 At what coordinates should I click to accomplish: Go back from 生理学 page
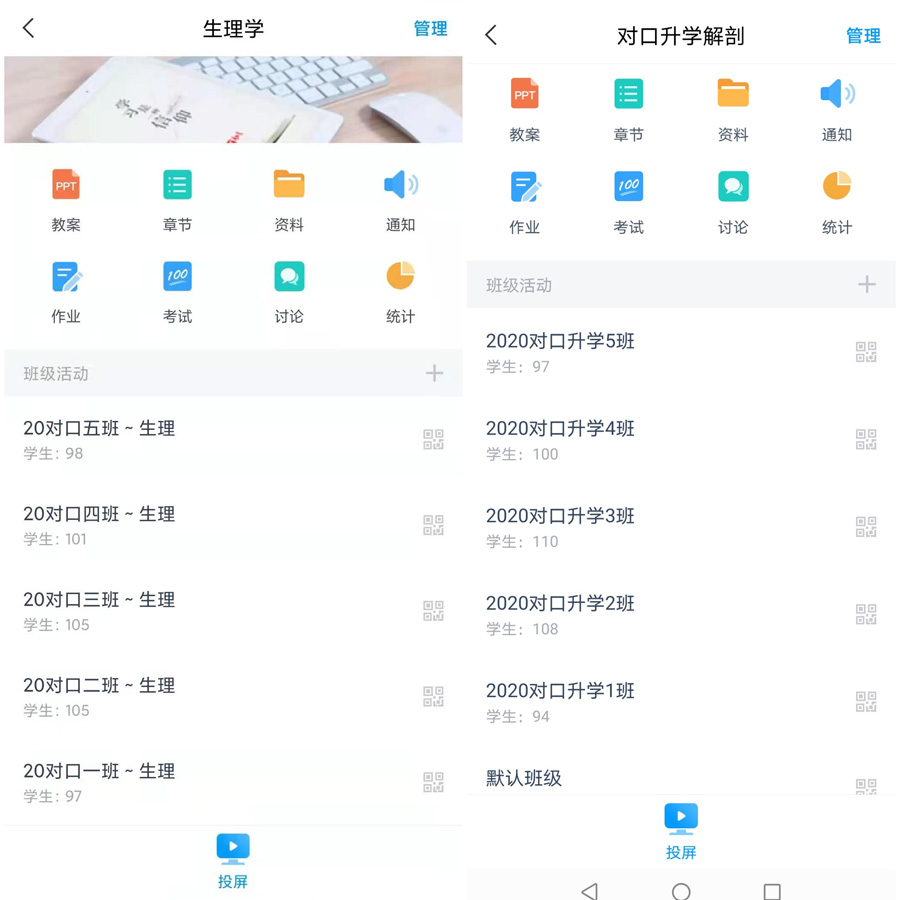point(29,29)
